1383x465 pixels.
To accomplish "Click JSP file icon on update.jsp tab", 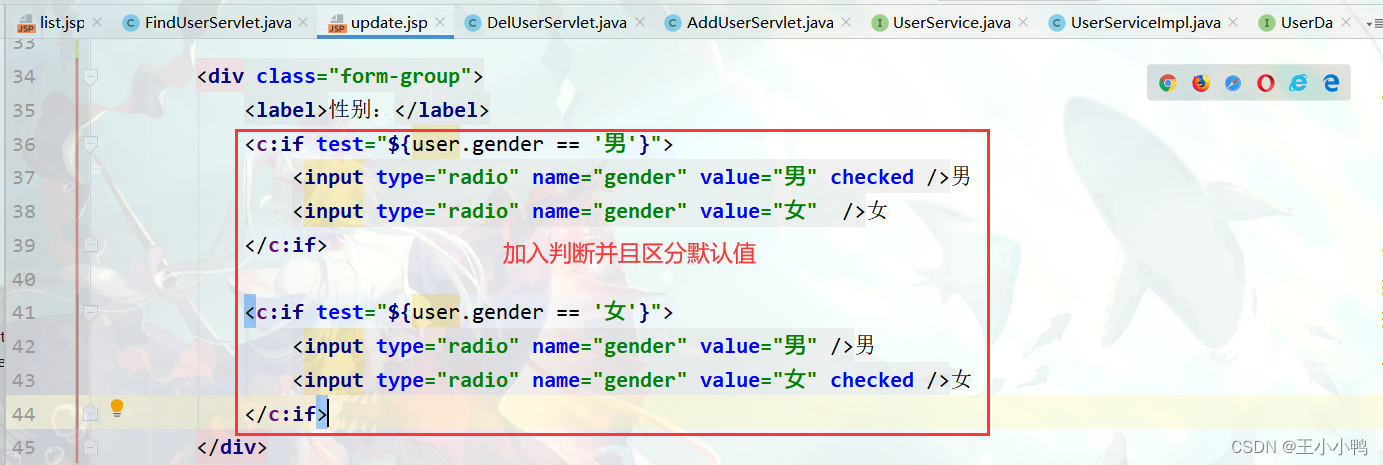I will [x=336, y=22].
